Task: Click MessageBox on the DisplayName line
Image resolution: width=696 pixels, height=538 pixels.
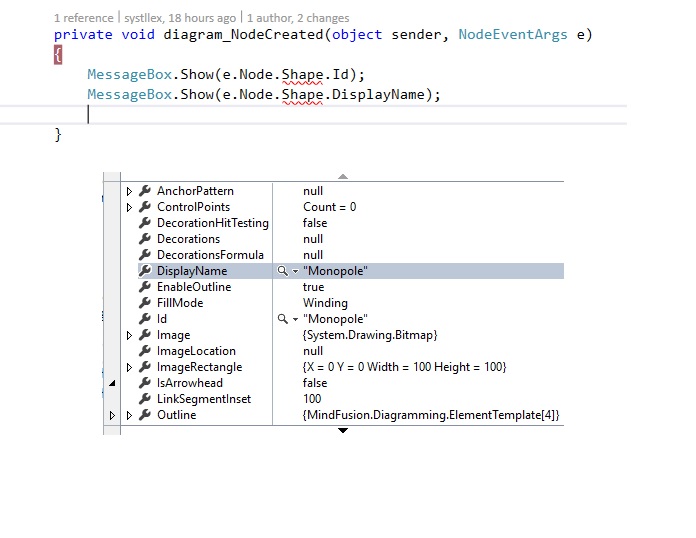Action: tap(130, 95)
